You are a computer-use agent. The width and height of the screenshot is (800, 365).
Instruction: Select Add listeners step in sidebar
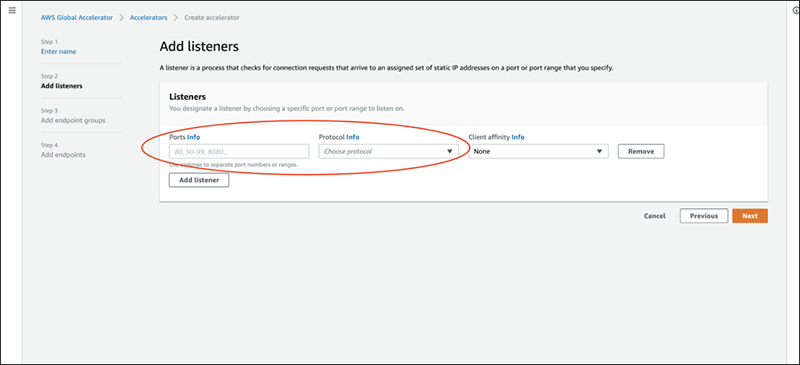pyautogui.click(x=61, y=86)
